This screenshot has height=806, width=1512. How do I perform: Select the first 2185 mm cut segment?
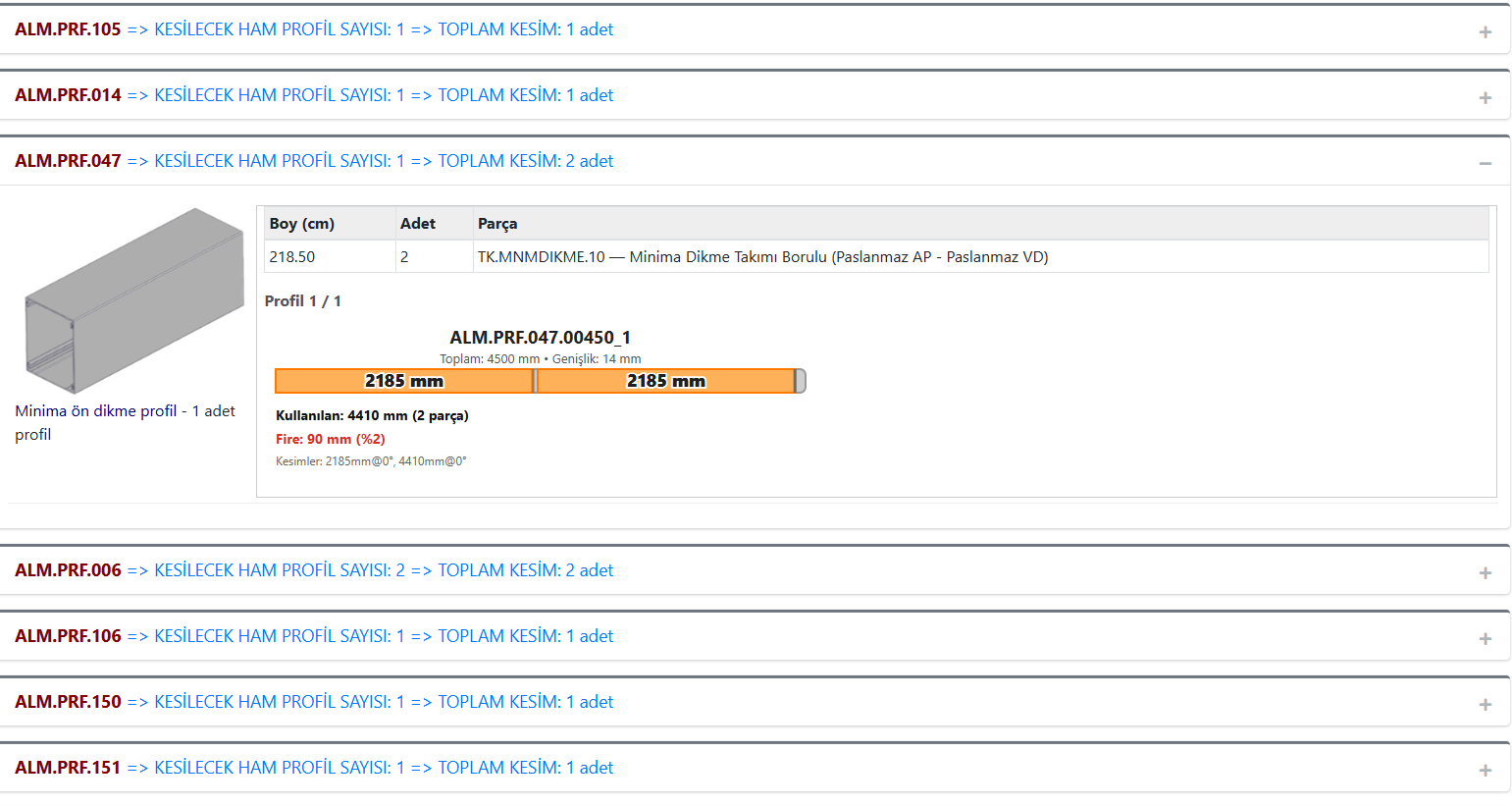click(404, 381)
